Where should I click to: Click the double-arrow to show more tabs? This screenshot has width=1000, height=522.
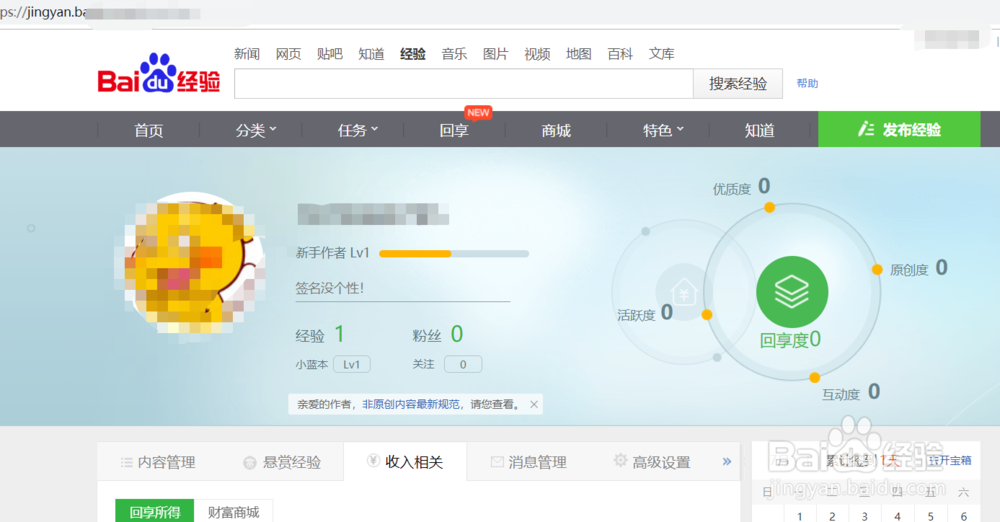[726, 461]
